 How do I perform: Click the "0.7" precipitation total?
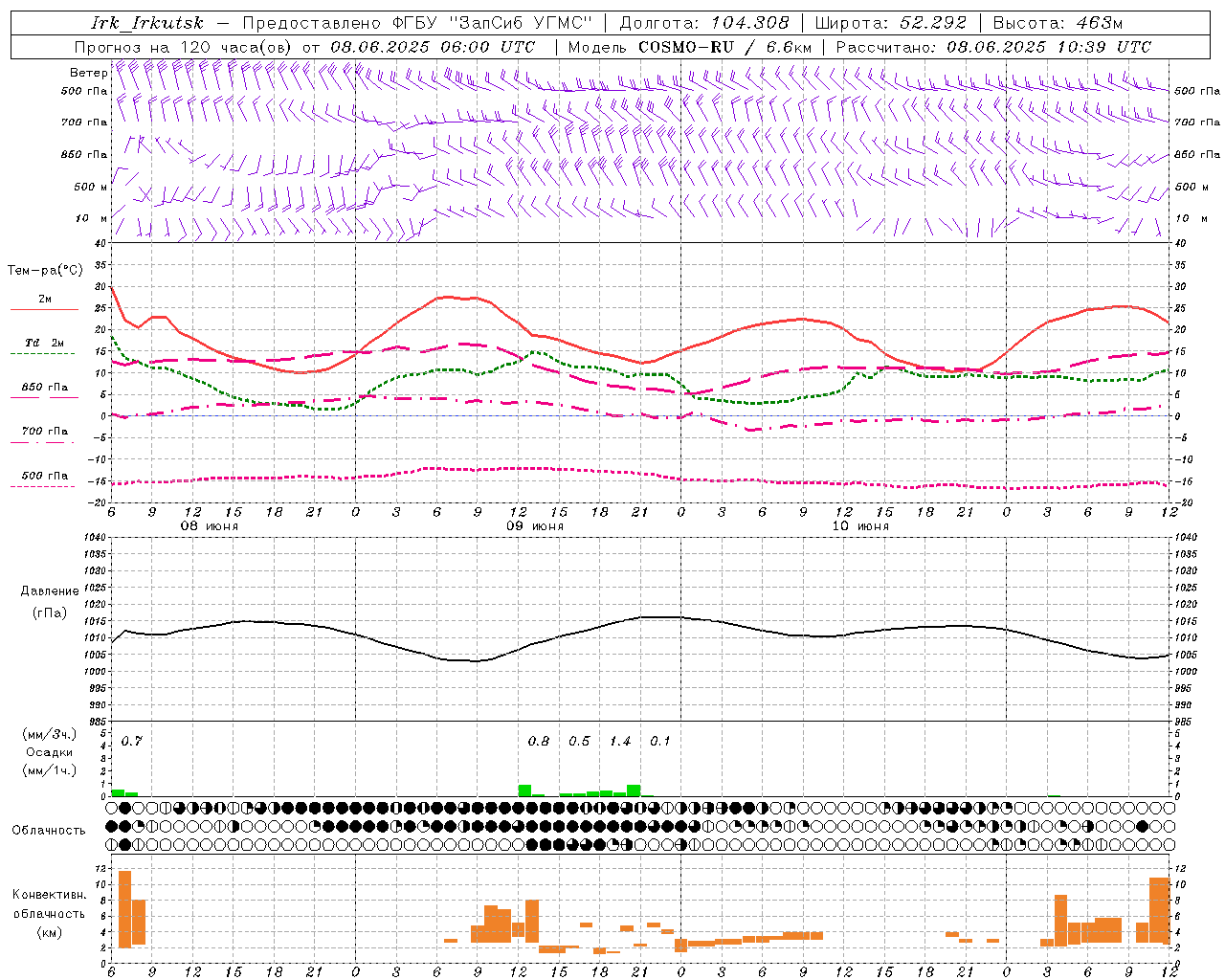pos(132,742)
